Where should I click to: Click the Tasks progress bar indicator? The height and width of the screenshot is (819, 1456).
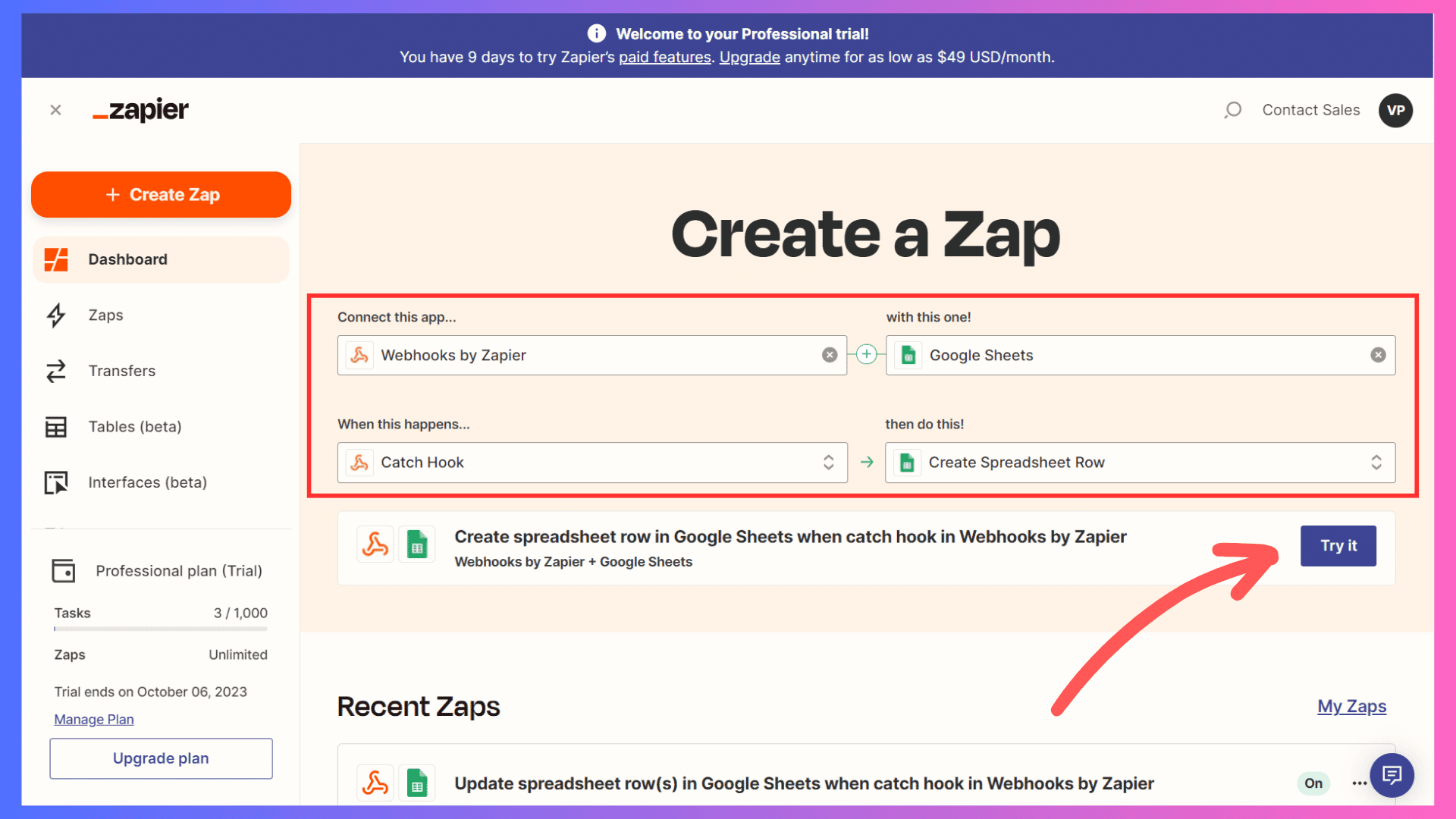pyautogui.click(x=160, y=631)
